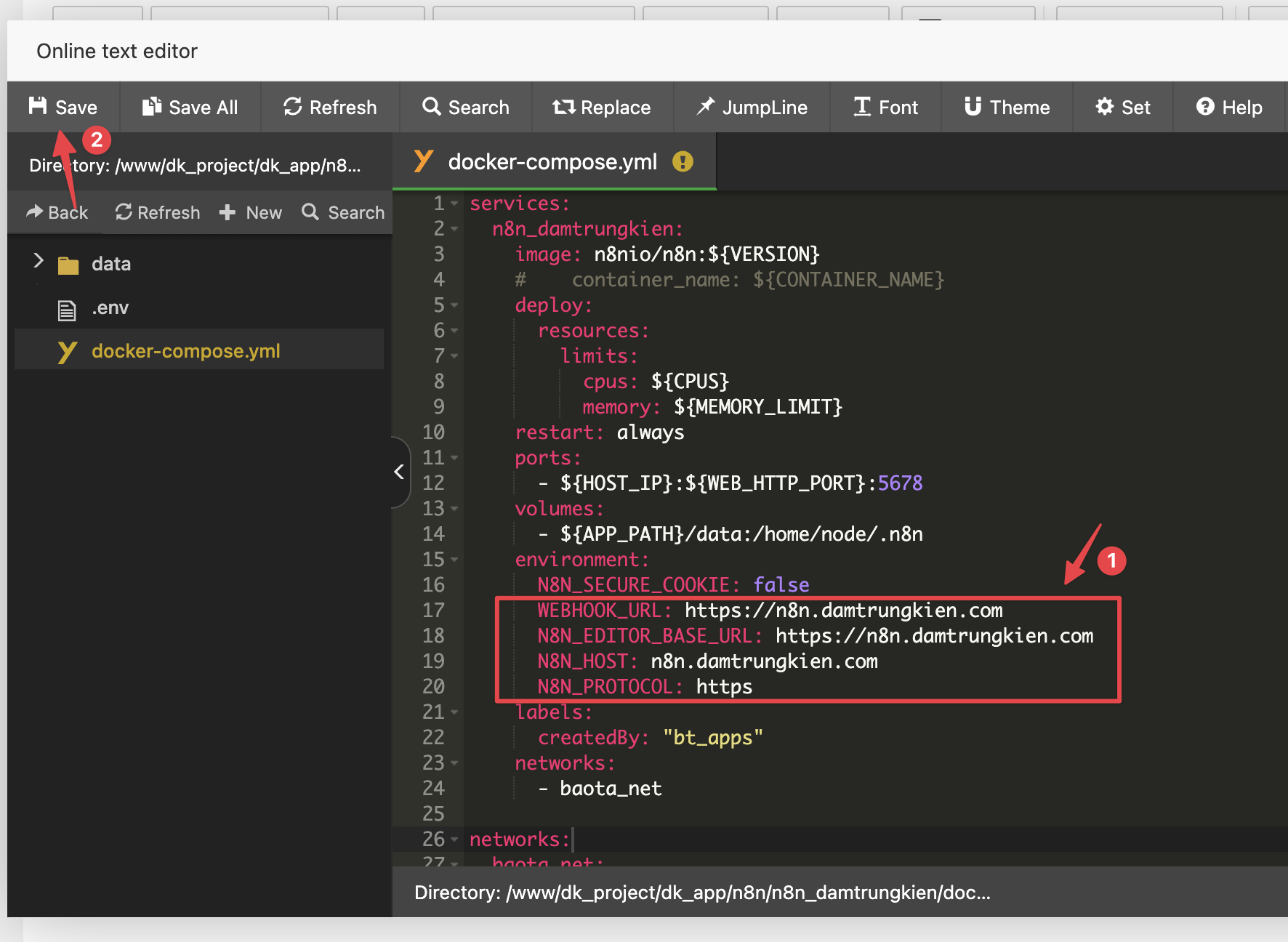1288x942 pixels.
Task: Click the New plus icon
Action: [228, 212]
